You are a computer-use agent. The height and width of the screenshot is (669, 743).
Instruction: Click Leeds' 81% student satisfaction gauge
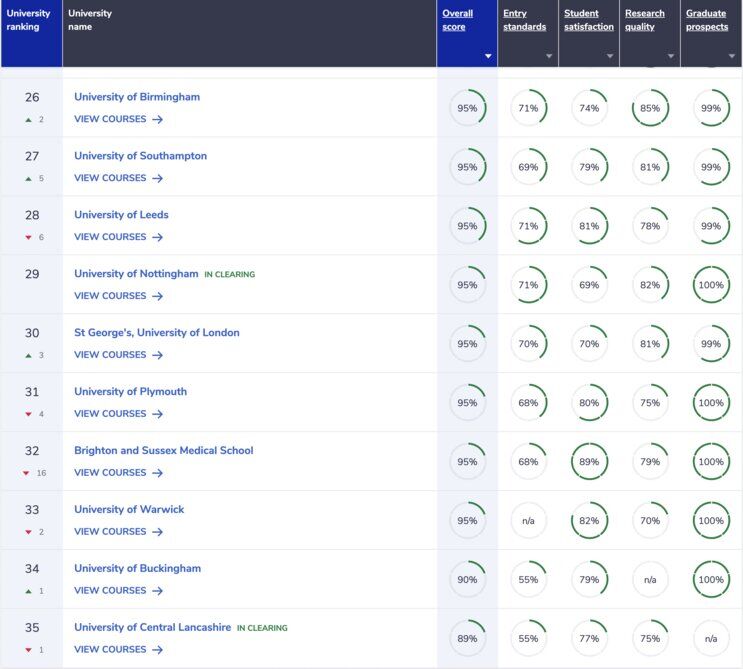tap(589, 226)
